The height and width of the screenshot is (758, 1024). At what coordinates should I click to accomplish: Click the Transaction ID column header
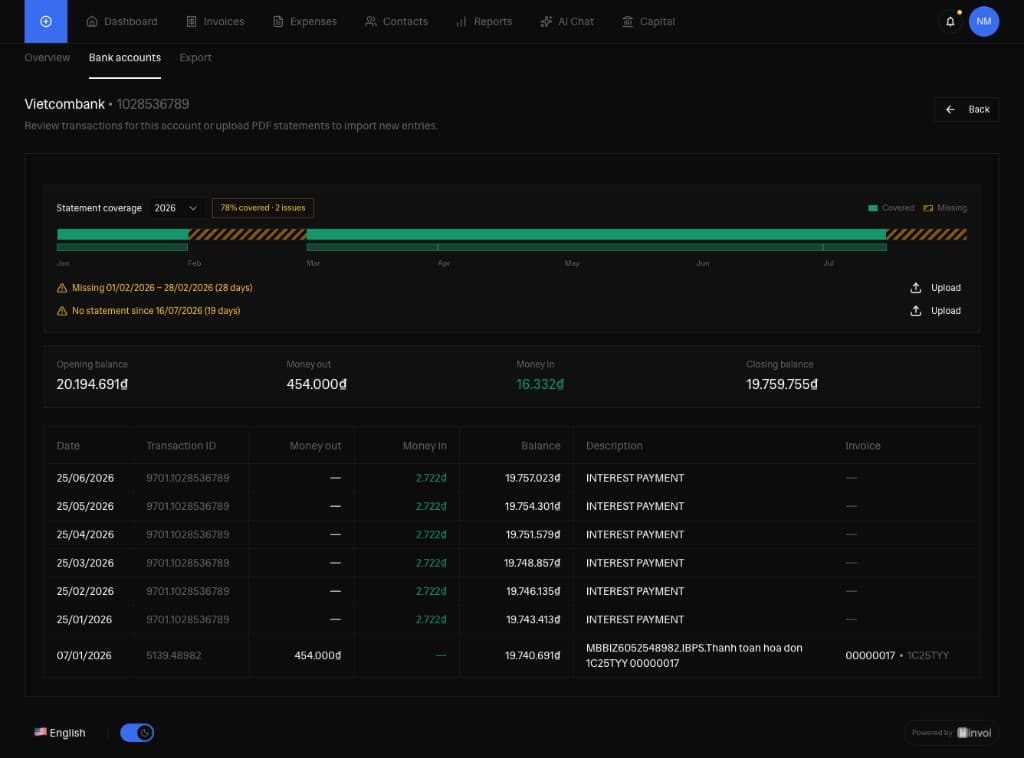pos(181,446)
